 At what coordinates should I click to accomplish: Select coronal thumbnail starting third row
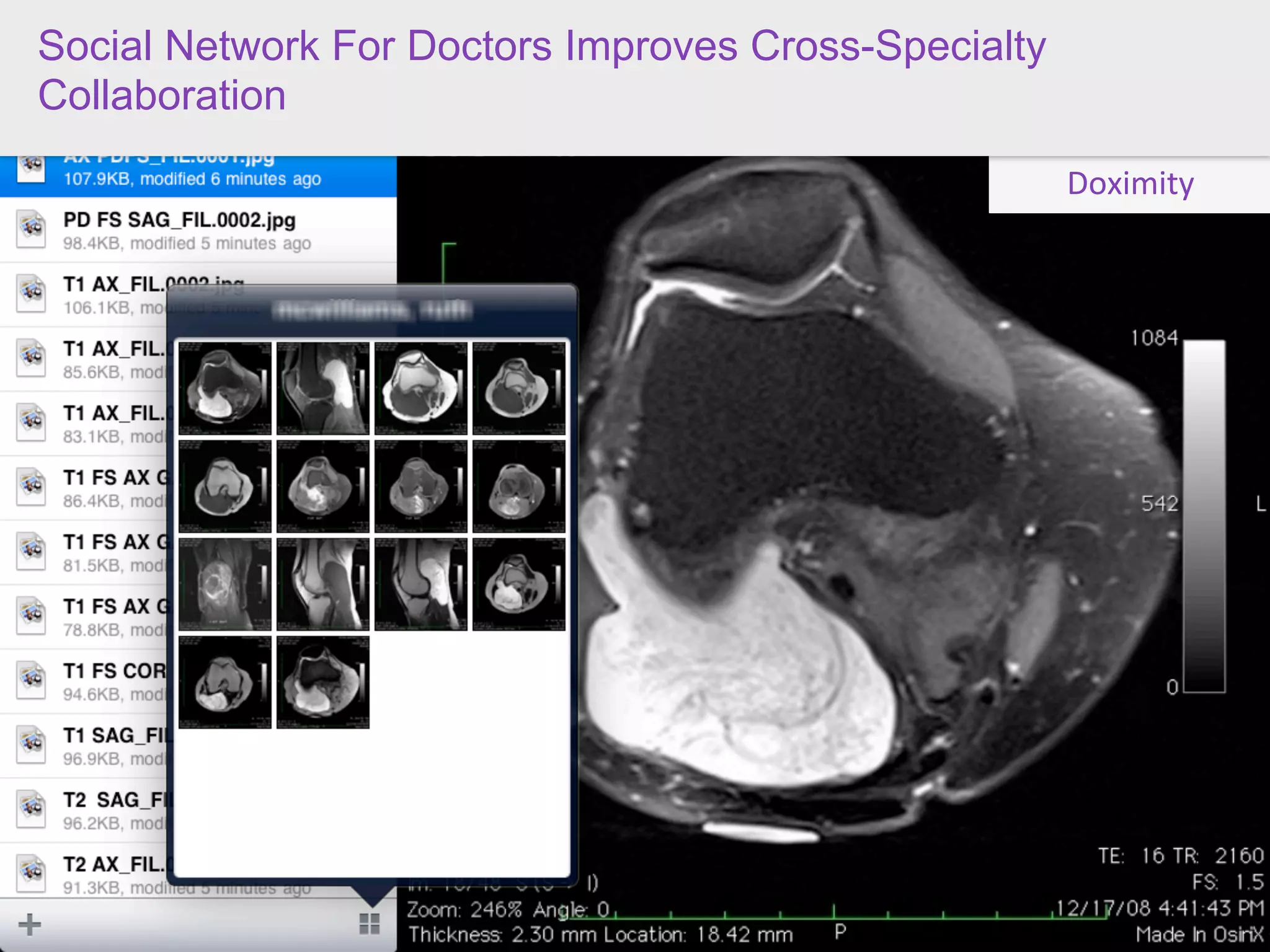click(225, 584)
